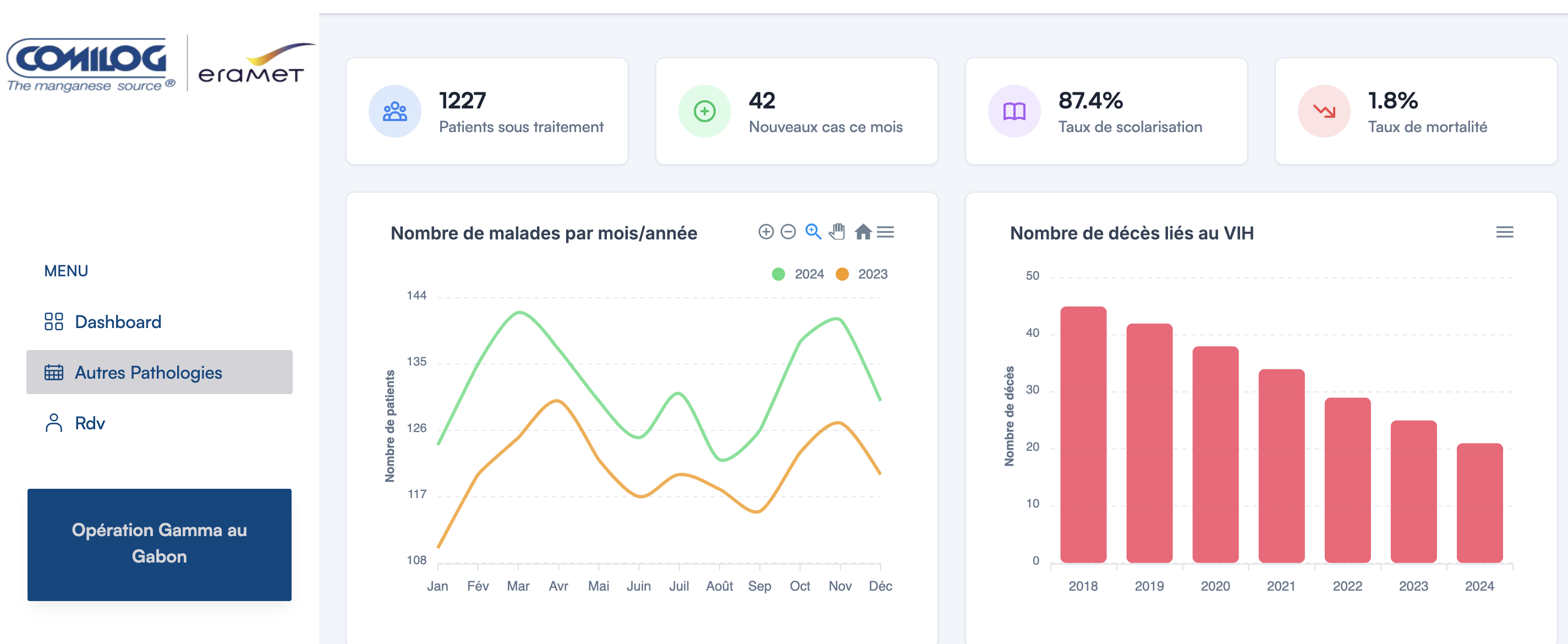Click the zoom in plus icon on line chart
1568x644 pixels.
pos(766,232)
